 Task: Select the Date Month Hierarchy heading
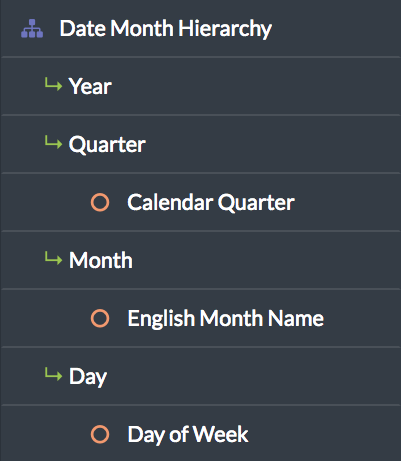[x=166, y=29]
